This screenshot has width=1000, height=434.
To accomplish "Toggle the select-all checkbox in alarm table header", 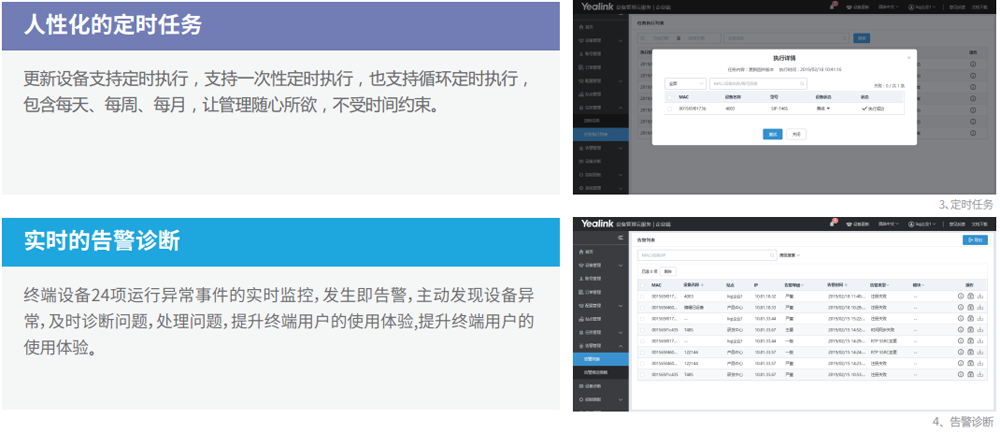I will tap(643, 284).
